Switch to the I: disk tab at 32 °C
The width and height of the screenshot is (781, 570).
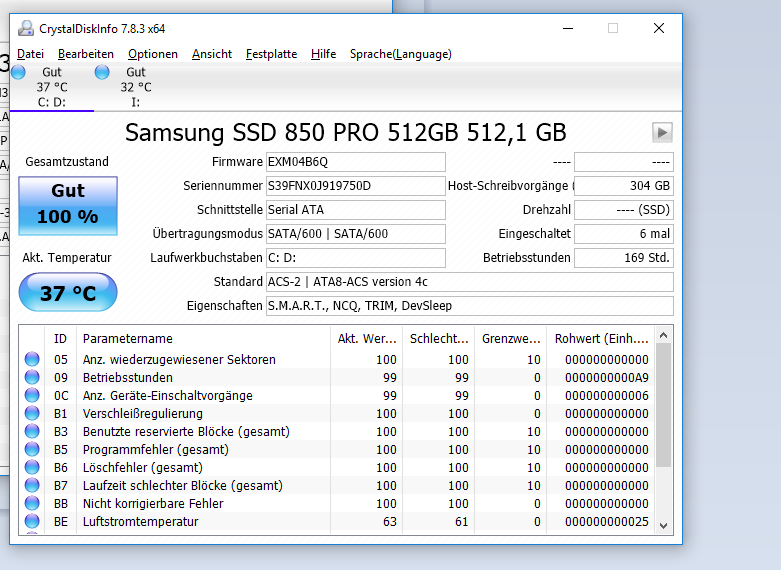coord(136,87)
